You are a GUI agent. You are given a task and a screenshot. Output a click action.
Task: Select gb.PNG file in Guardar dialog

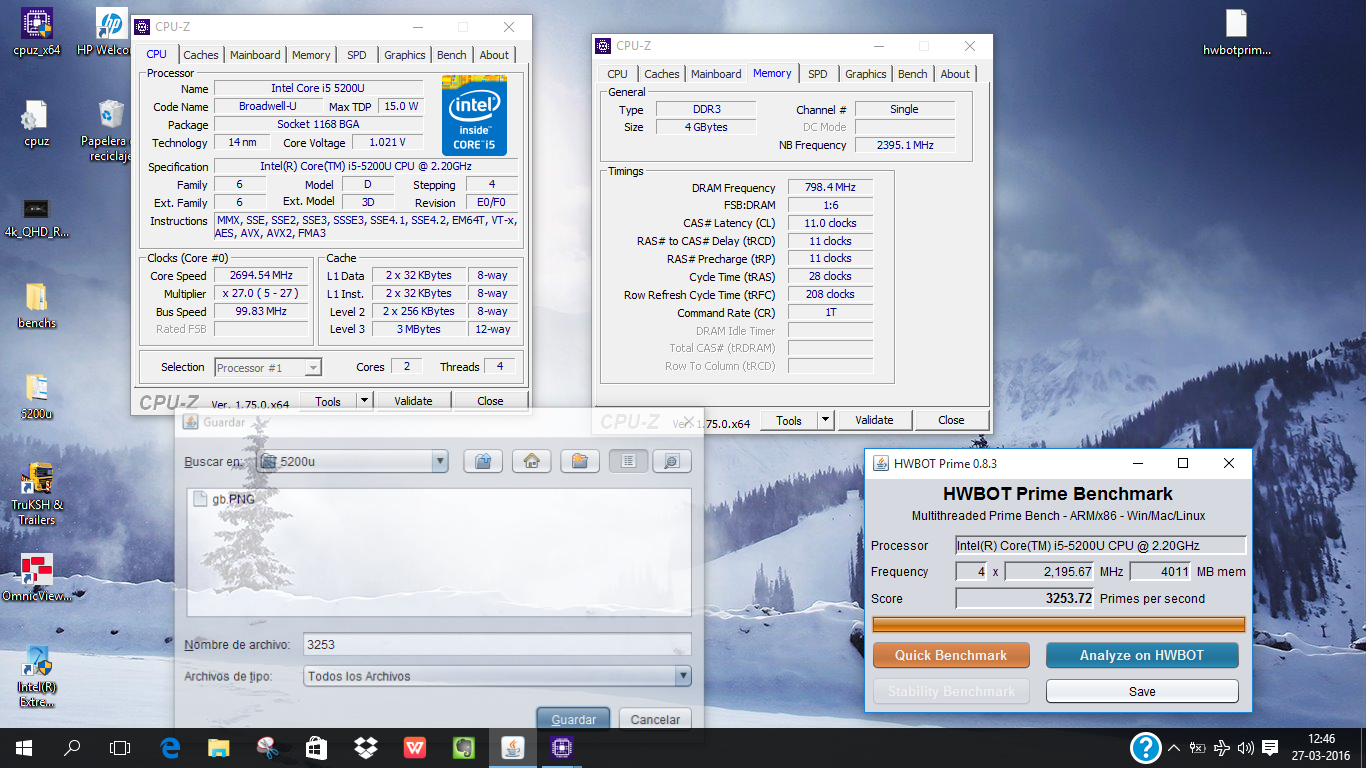(x=223, y=498)
